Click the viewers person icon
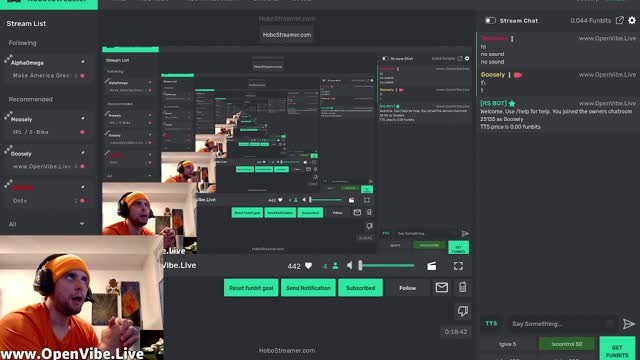640x360 pixels. [335, 266]
